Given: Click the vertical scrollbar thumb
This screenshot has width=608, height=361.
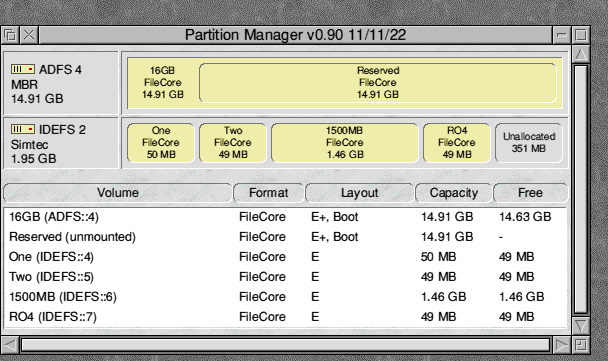Looking at the screenshot, I should click(580, 189).
